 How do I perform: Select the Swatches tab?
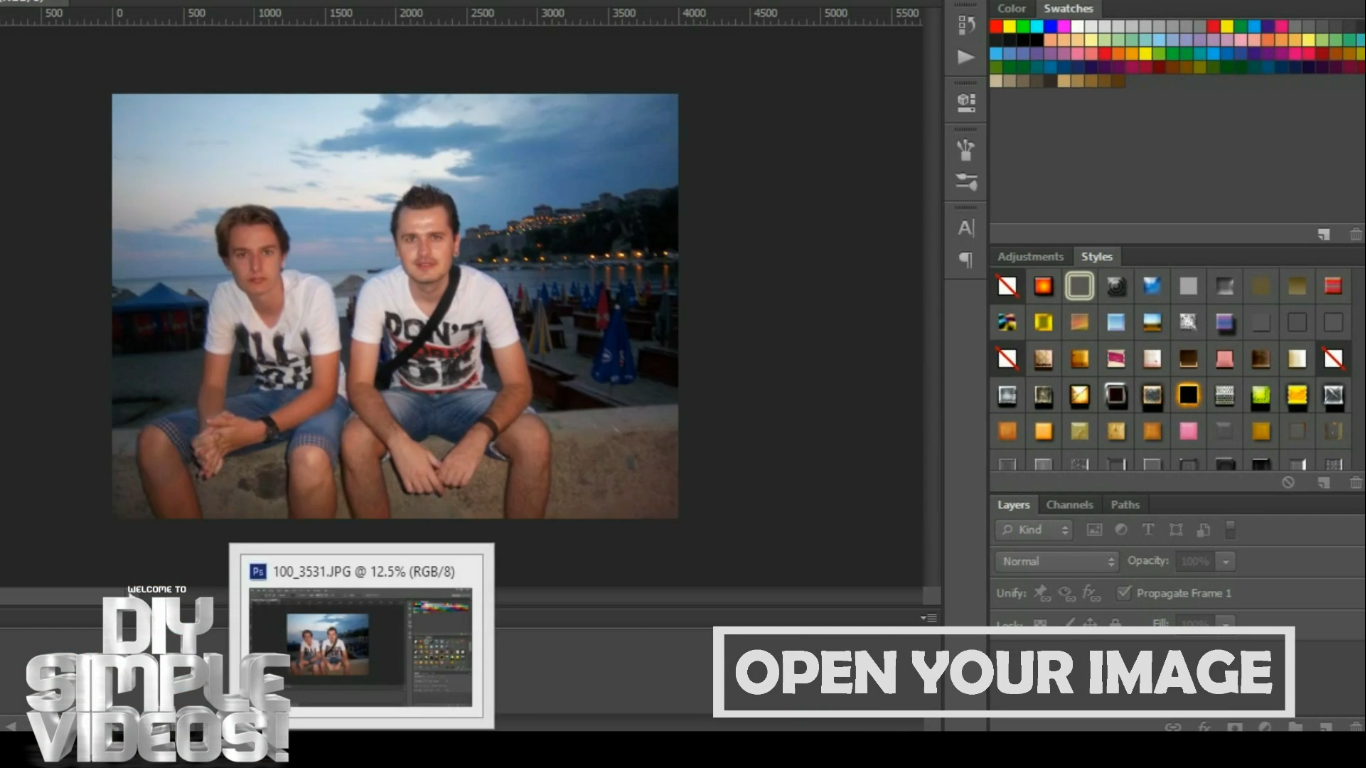click(1068, 8)
